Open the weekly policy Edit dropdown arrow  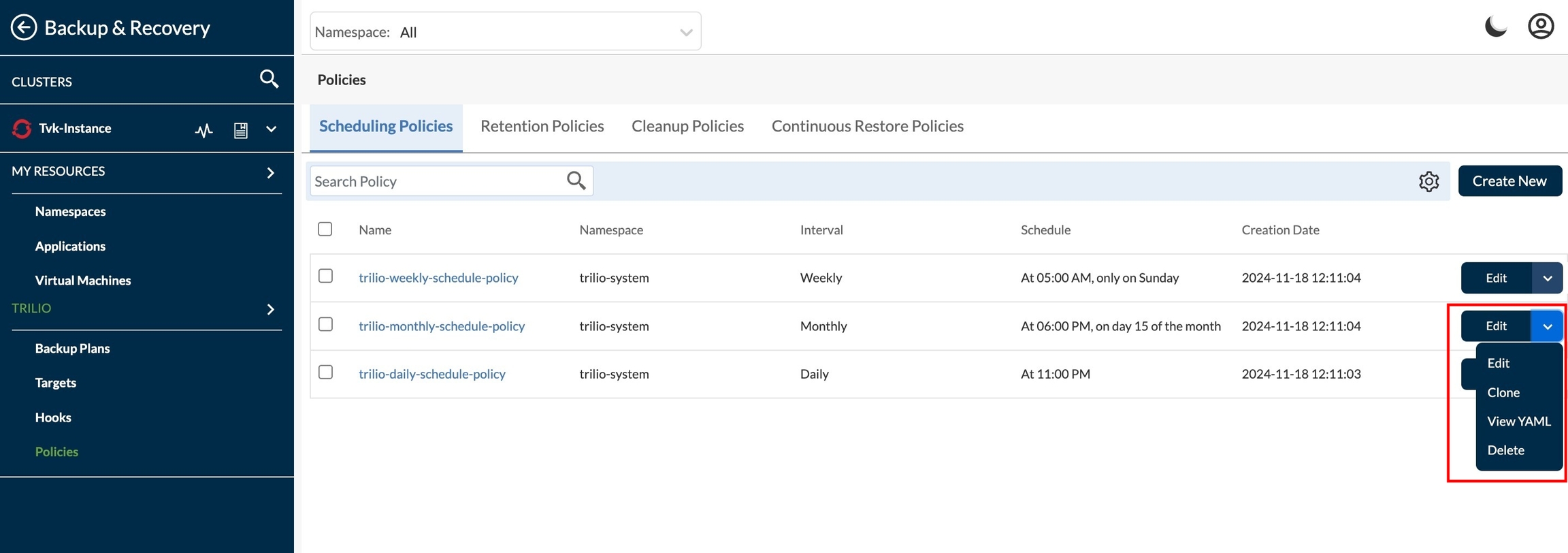point(1547,278)
